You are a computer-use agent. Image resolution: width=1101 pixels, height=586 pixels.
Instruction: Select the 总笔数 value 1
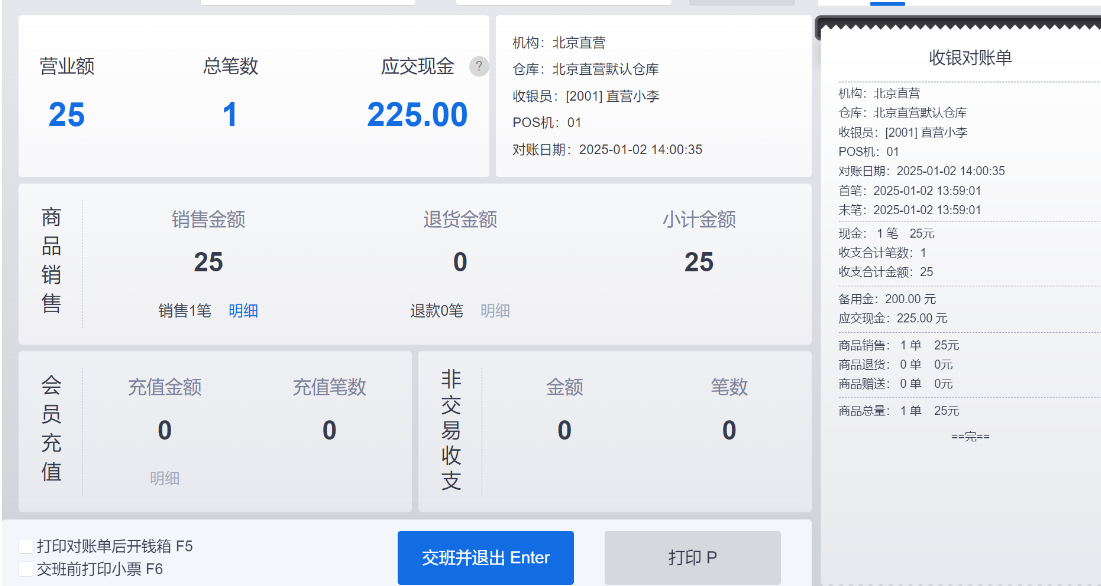[230, 115]
